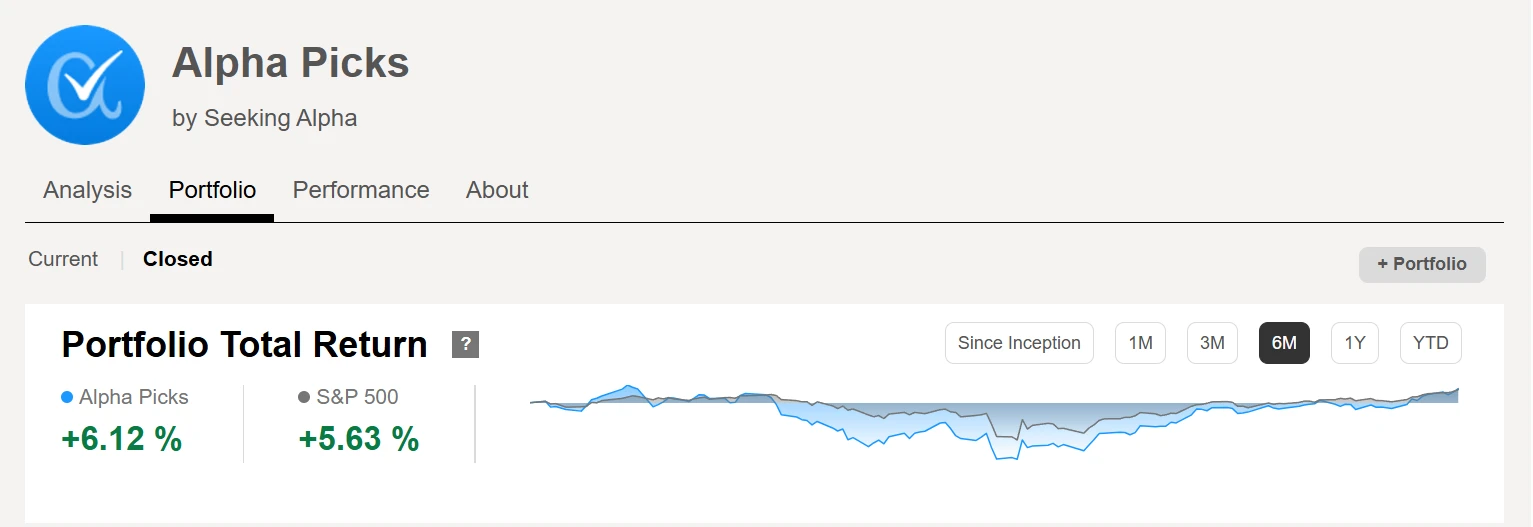1533x527 pixels.
Task: Click the blue Alpha Picks legend dot
Action: [67, 398]
